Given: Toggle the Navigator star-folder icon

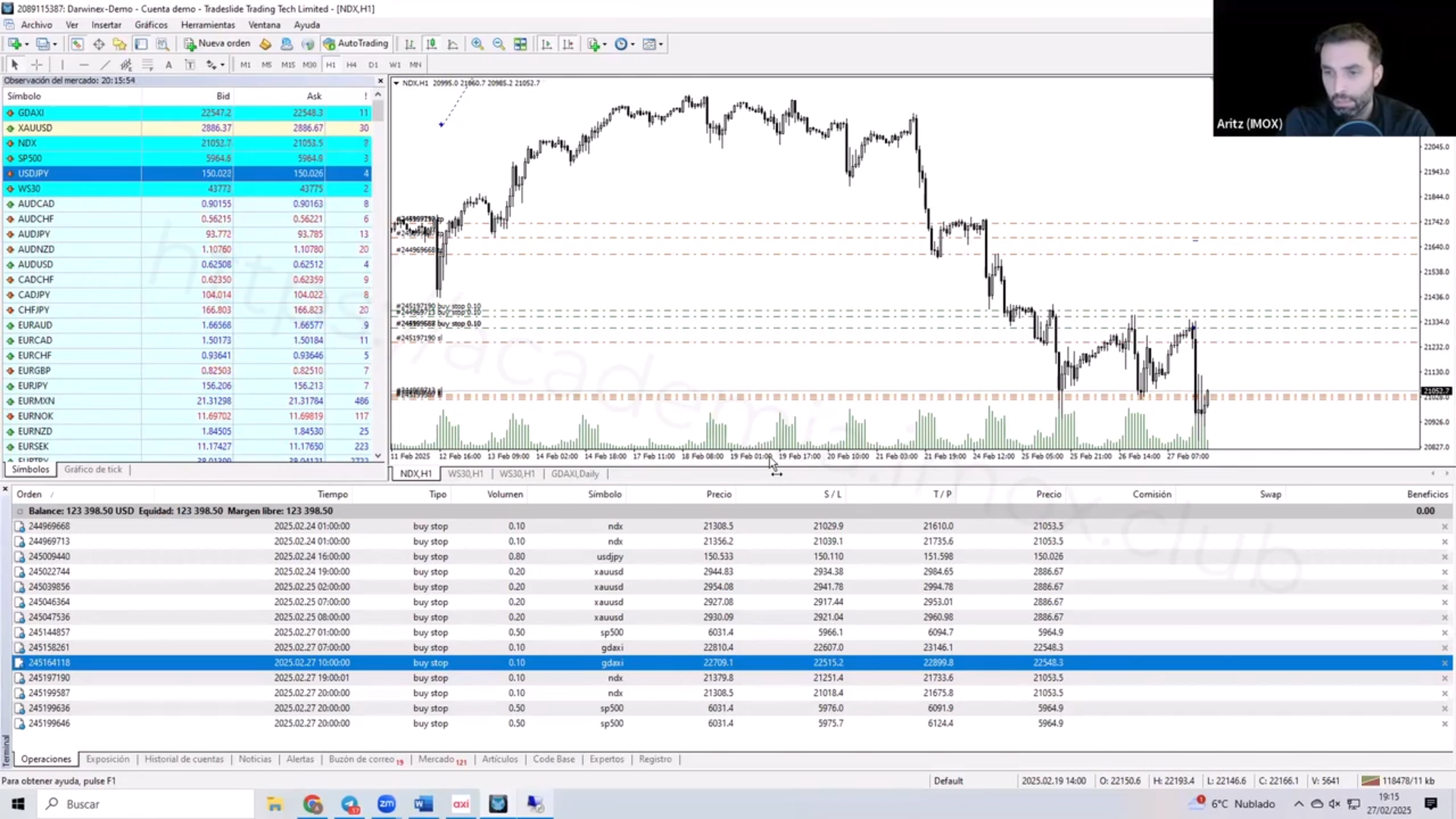Looking at the screenshot, I should click(x=119, y=44).
